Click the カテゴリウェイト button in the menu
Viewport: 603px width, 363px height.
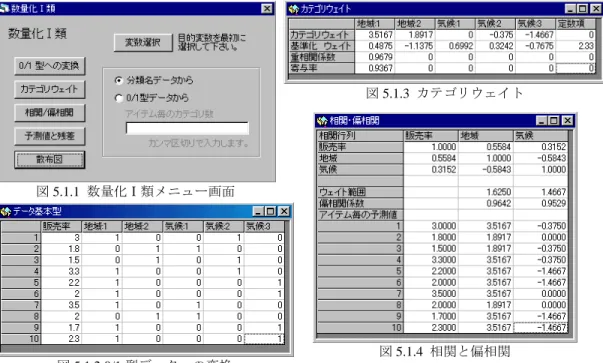(x=49, y=89)
